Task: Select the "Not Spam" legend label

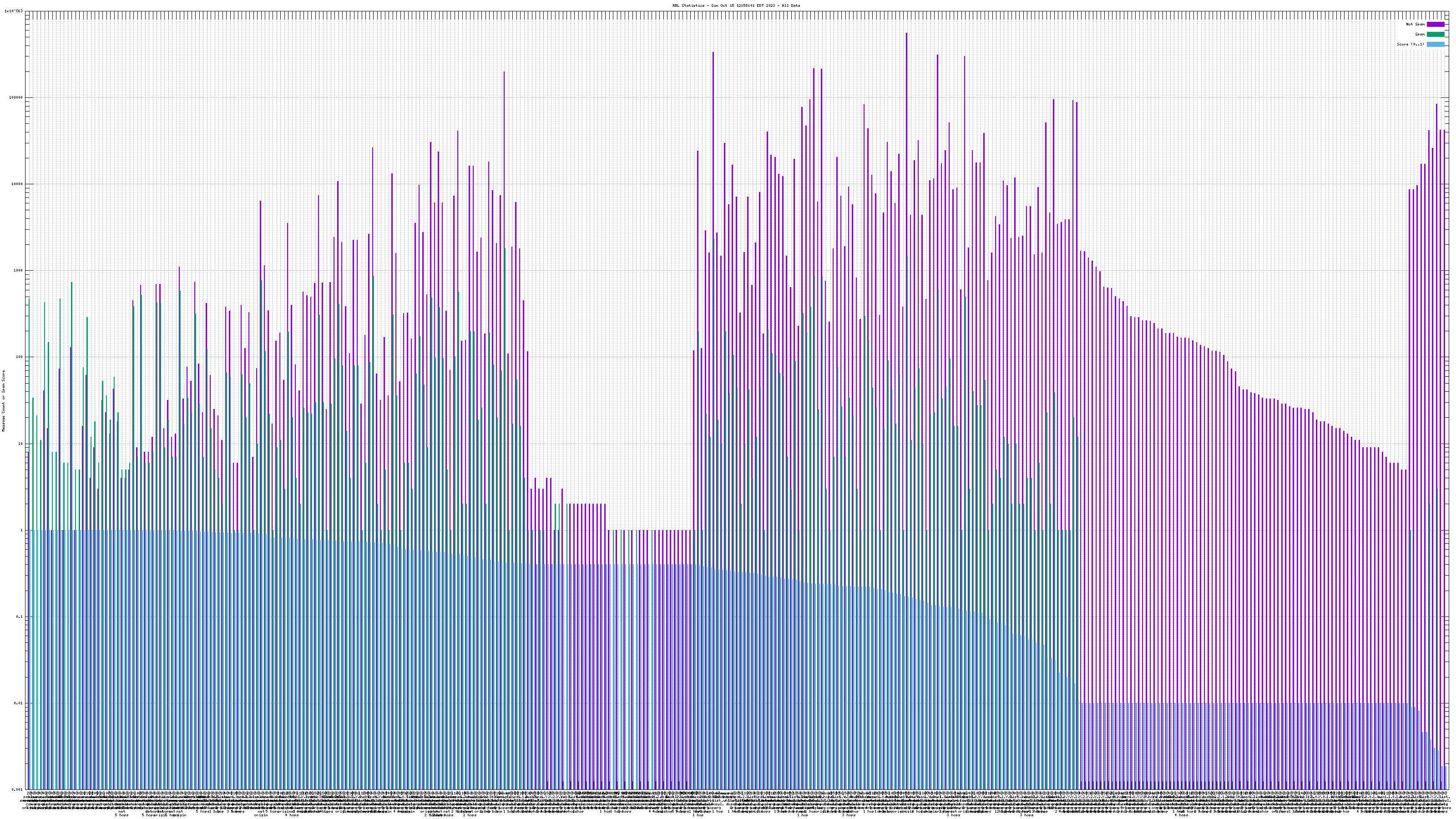Action: point(1416,24)
